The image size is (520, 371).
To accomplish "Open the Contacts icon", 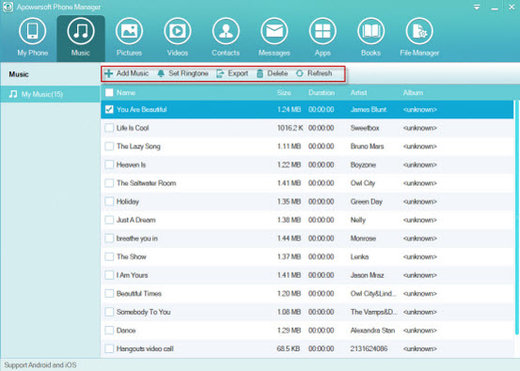I will click(226, 31).
